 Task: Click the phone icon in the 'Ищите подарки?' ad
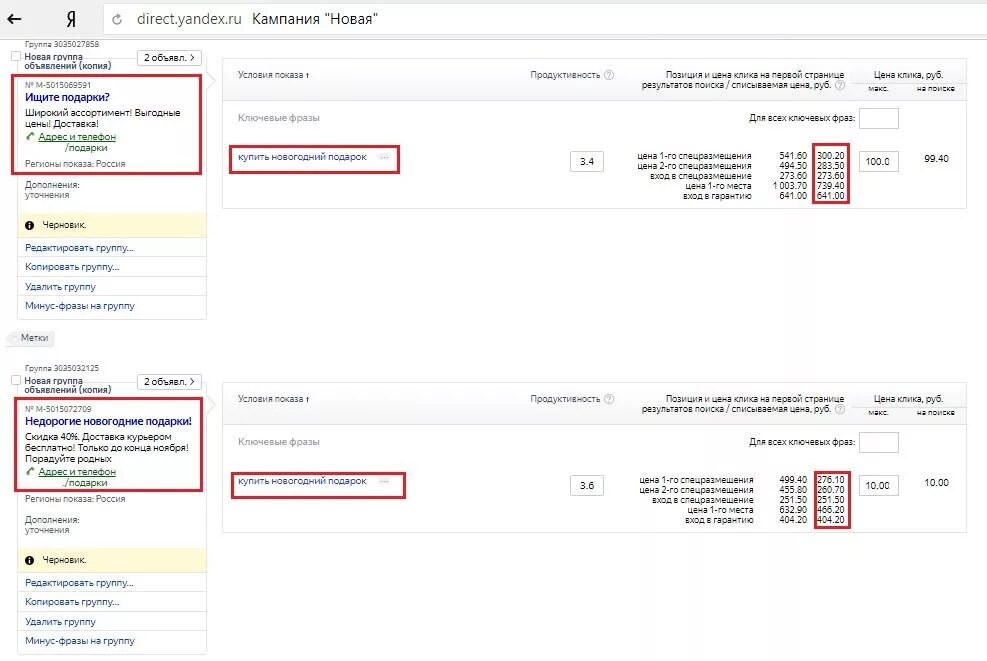tap(30, 137)
